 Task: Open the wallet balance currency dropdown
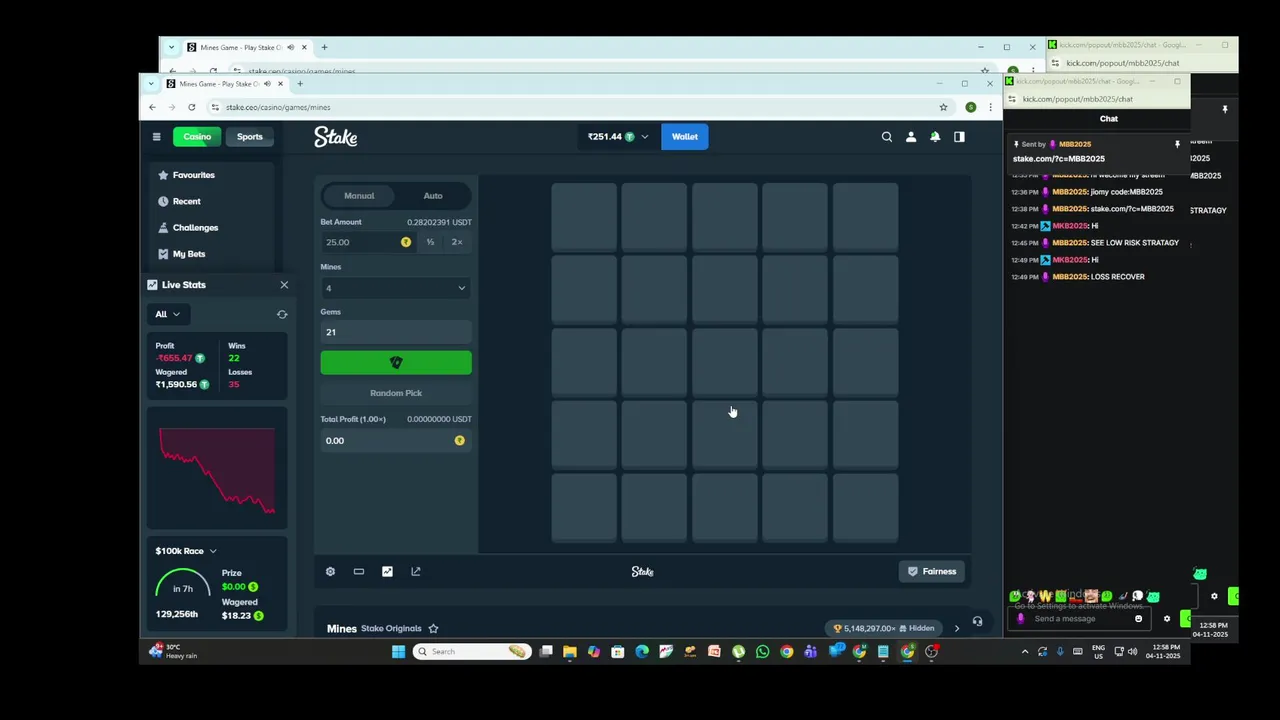(618, 137)
